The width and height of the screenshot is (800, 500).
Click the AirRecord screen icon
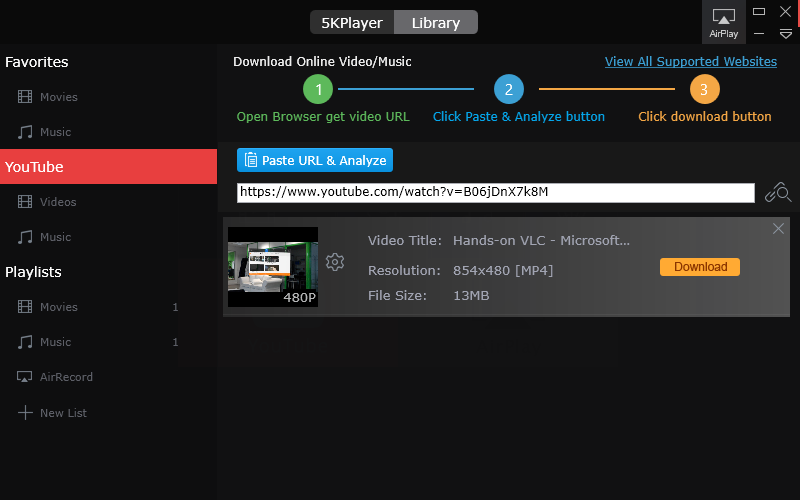[24, 377]
